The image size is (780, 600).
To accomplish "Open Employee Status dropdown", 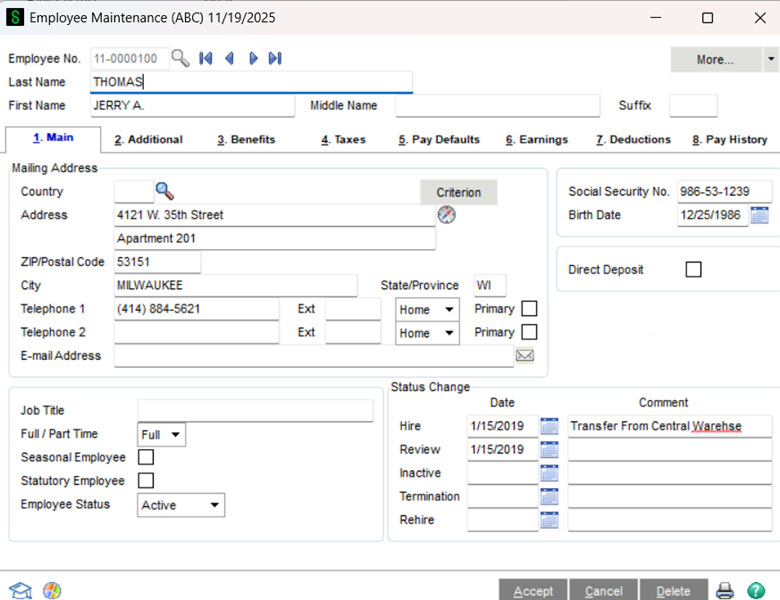I will [181, 505].
